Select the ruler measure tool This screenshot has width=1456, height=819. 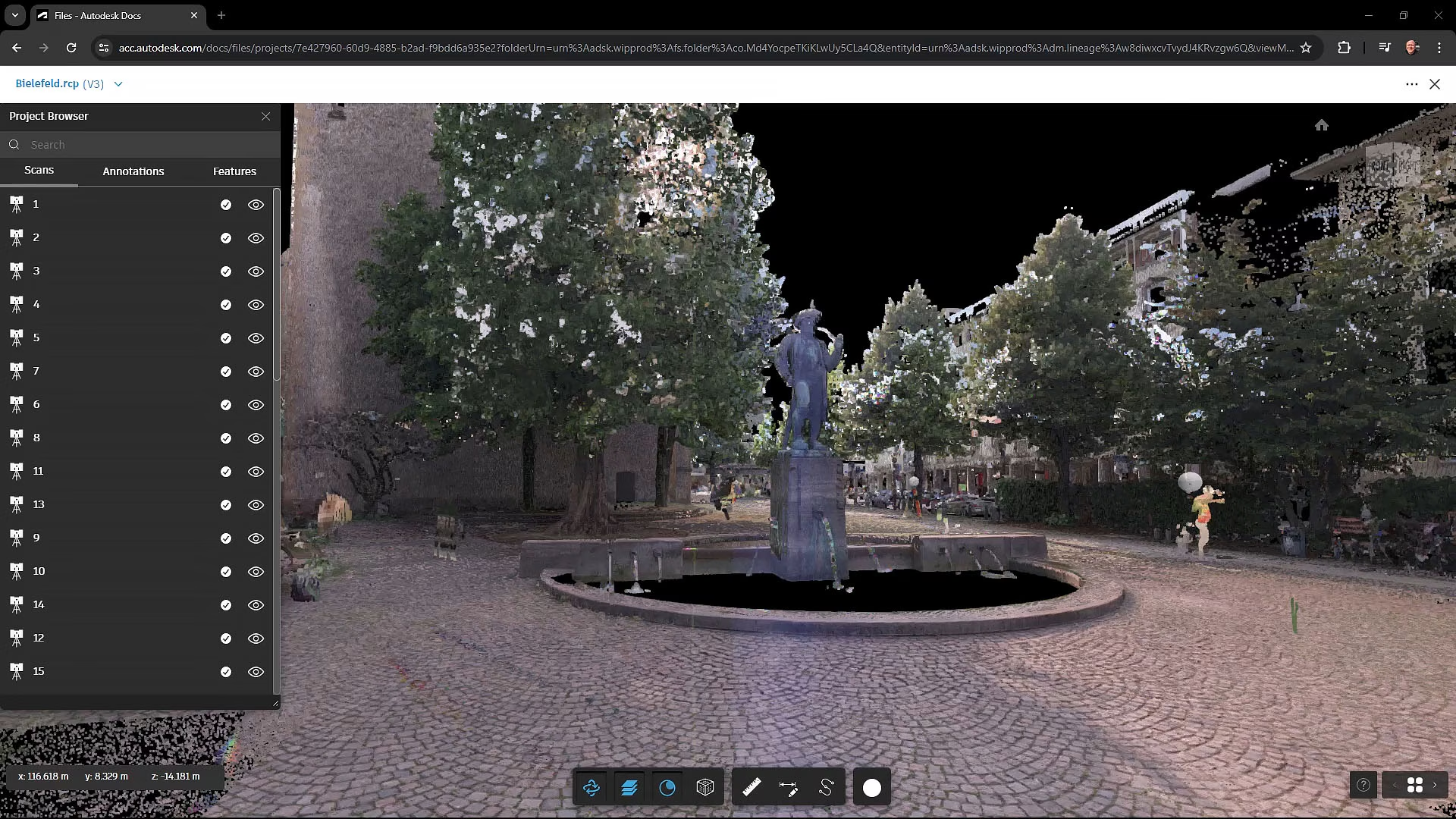[752, 788]
